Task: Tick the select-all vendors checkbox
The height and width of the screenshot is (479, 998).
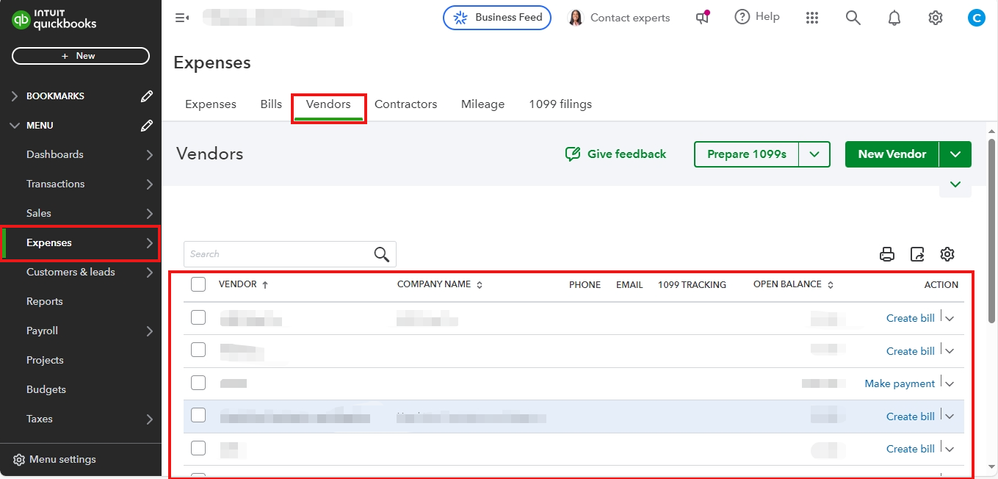Action: 198,285
